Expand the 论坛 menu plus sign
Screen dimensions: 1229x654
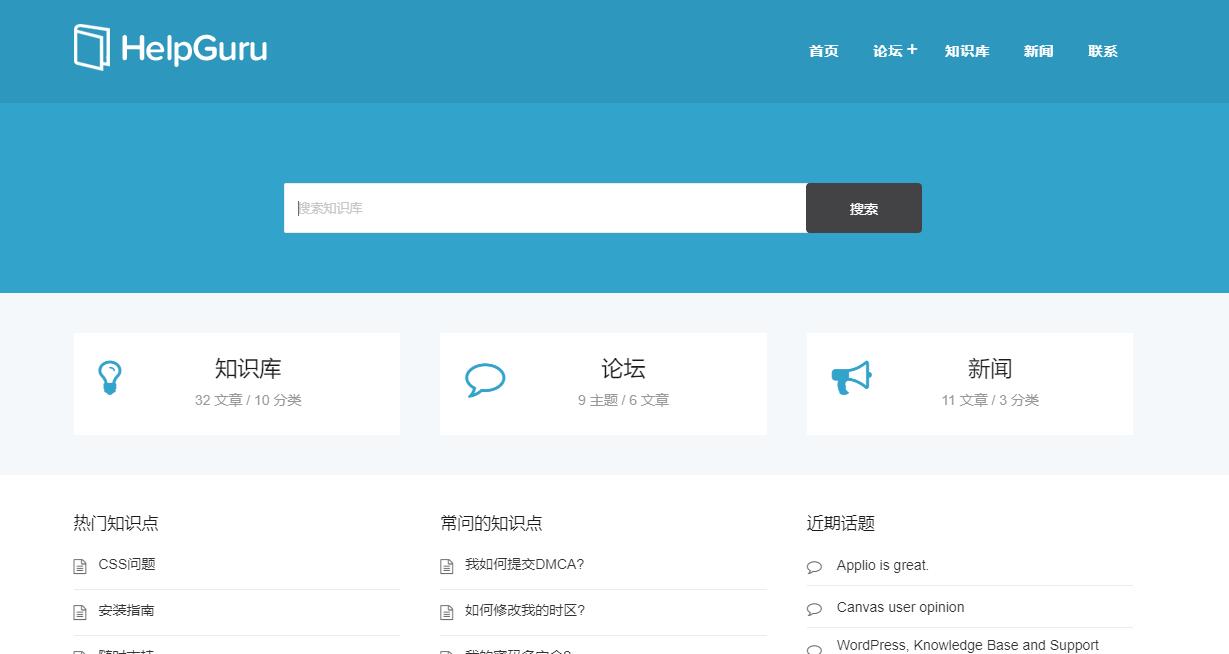coord(912,49)
